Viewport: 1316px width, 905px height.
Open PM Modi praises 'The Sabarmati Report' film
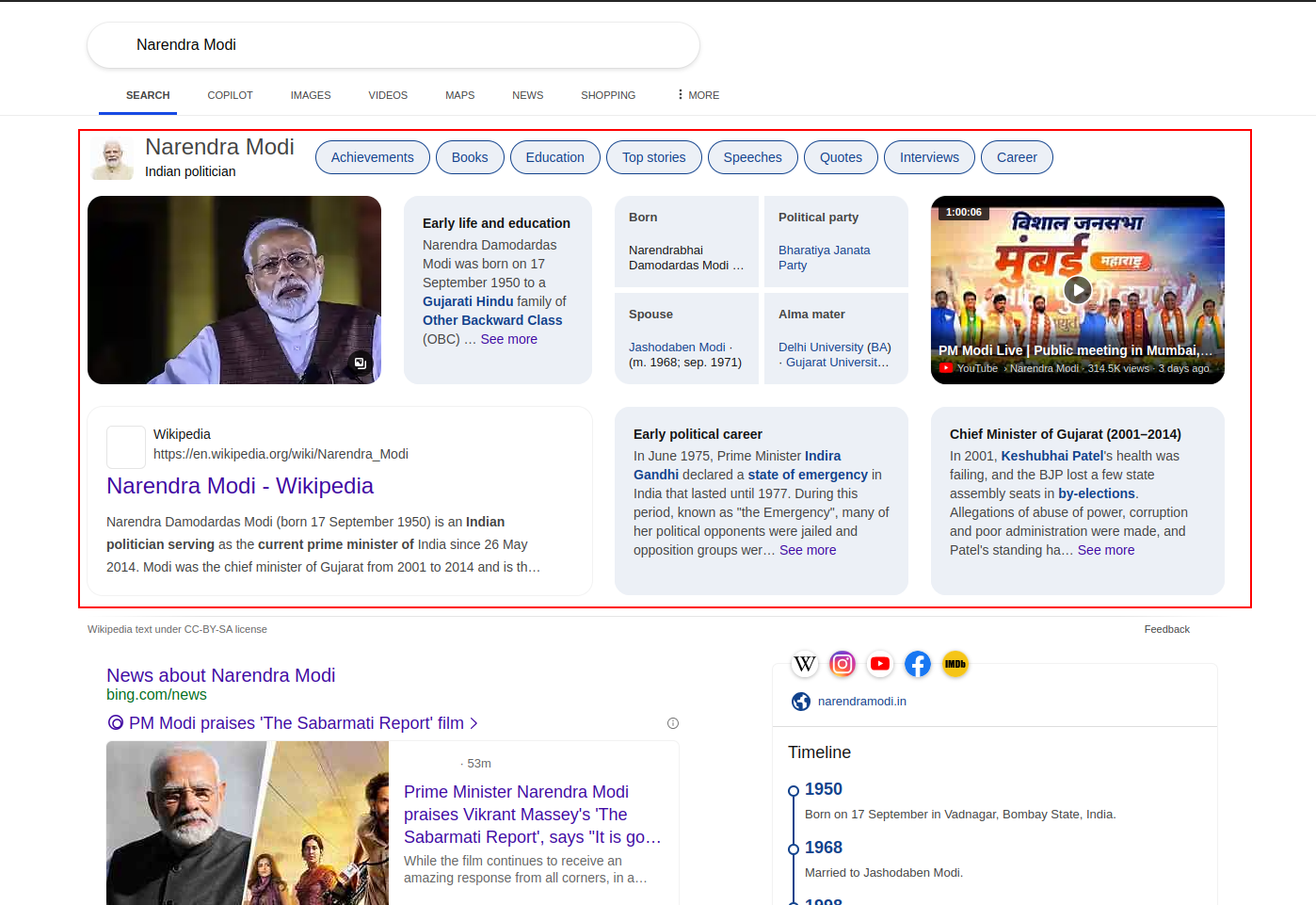[x=297, y=723]
